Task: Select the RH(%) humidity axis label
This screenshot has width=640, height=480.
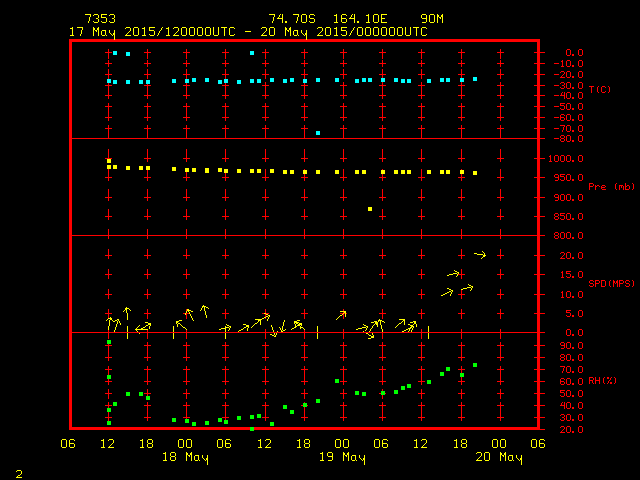Action: point(599,381)
